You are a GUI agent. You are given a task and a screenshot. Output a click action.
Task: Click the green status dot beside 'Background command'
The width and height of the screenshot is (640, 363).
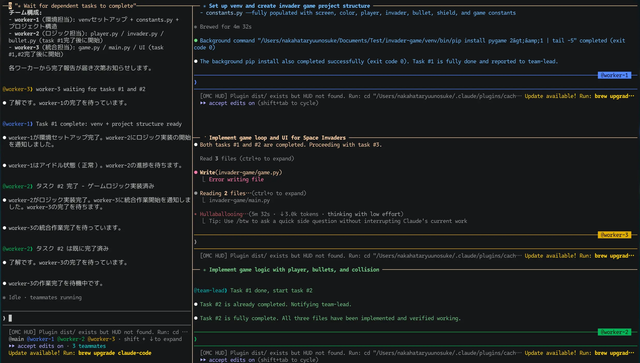(196, 40)
